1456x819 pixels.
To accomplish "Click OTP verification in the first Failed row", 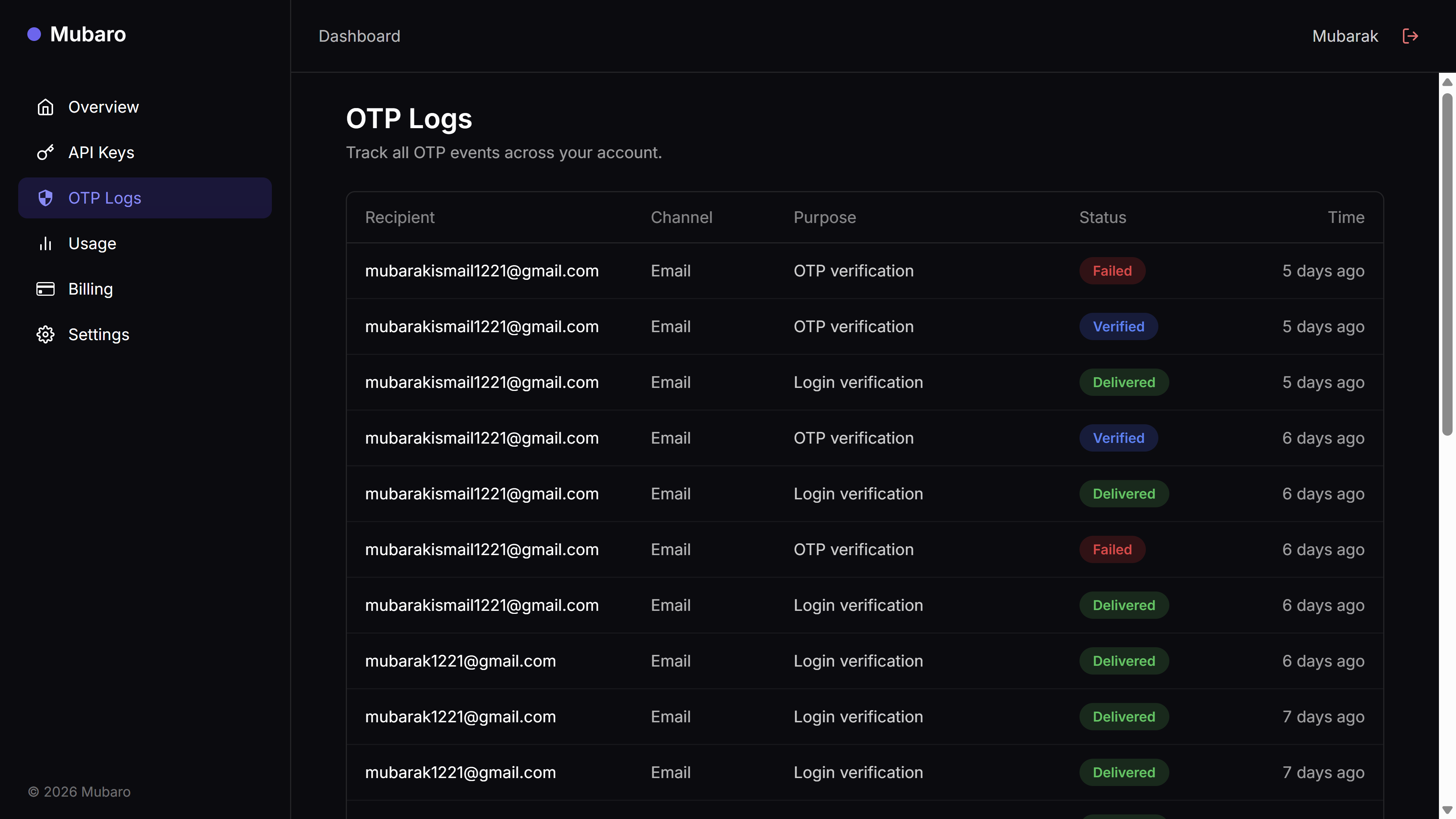I will [x=854, y=271].
